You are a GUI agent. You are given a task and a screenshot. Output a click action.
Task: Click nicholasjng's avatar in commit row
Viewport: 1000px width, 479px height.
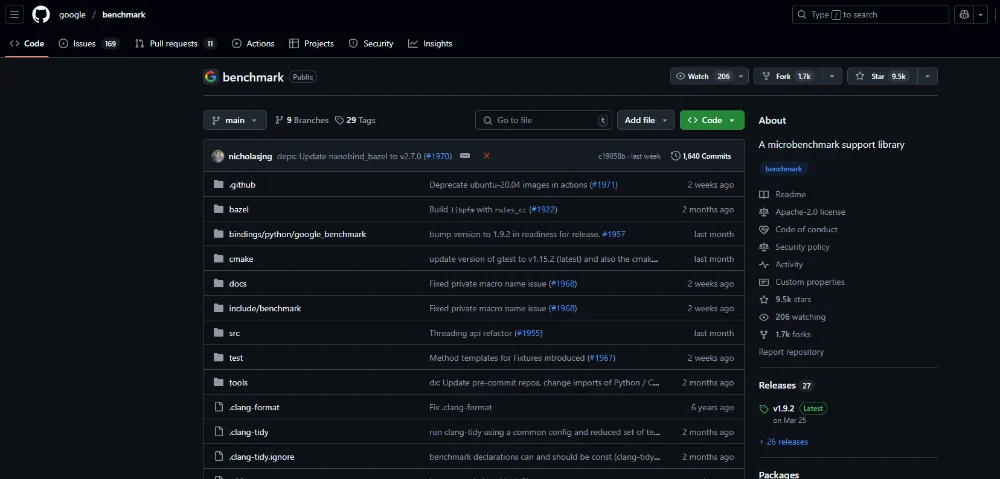(218, 156)
